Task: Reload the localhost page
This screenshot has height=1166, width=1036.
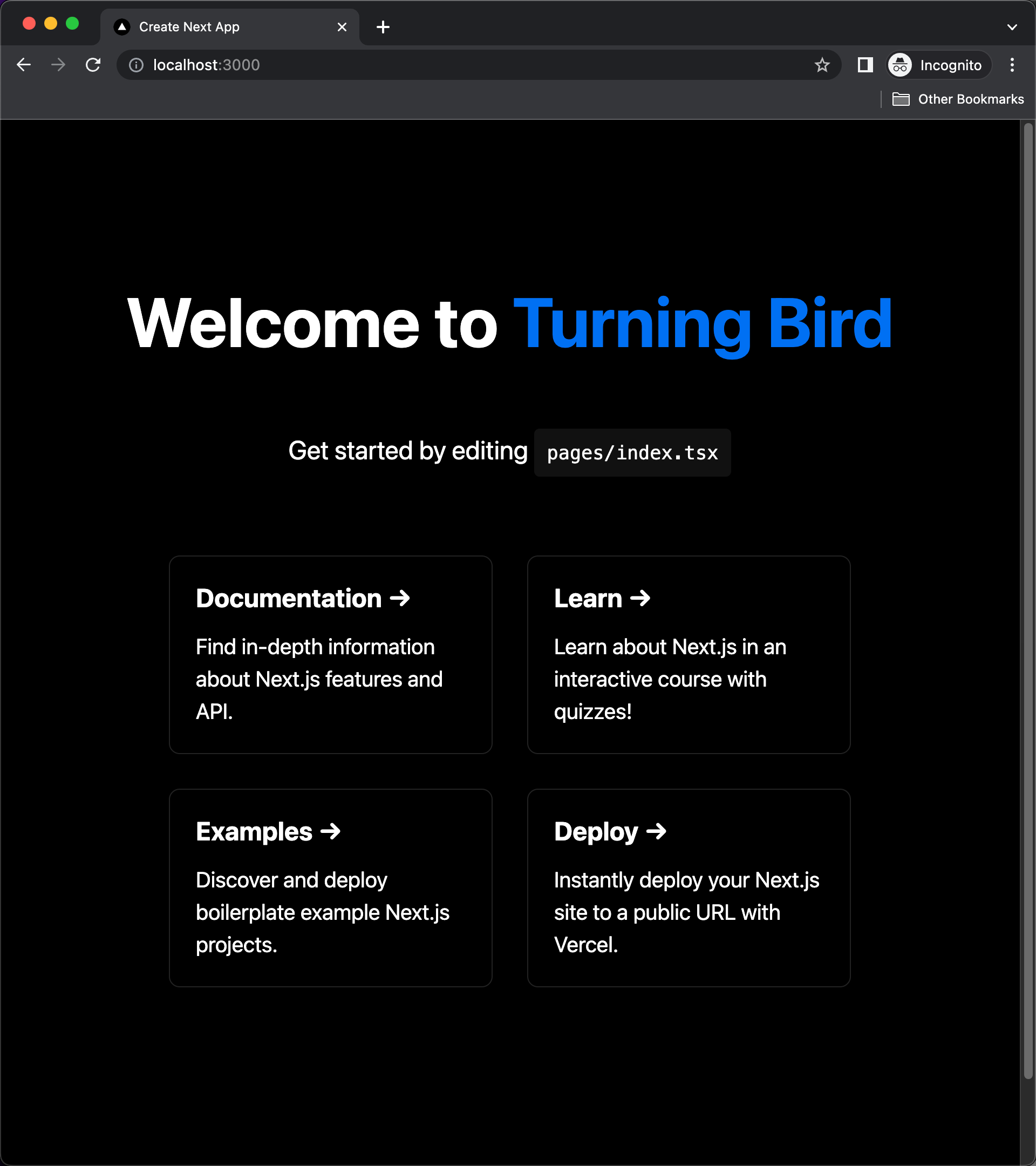Action: tap(93, 65)
